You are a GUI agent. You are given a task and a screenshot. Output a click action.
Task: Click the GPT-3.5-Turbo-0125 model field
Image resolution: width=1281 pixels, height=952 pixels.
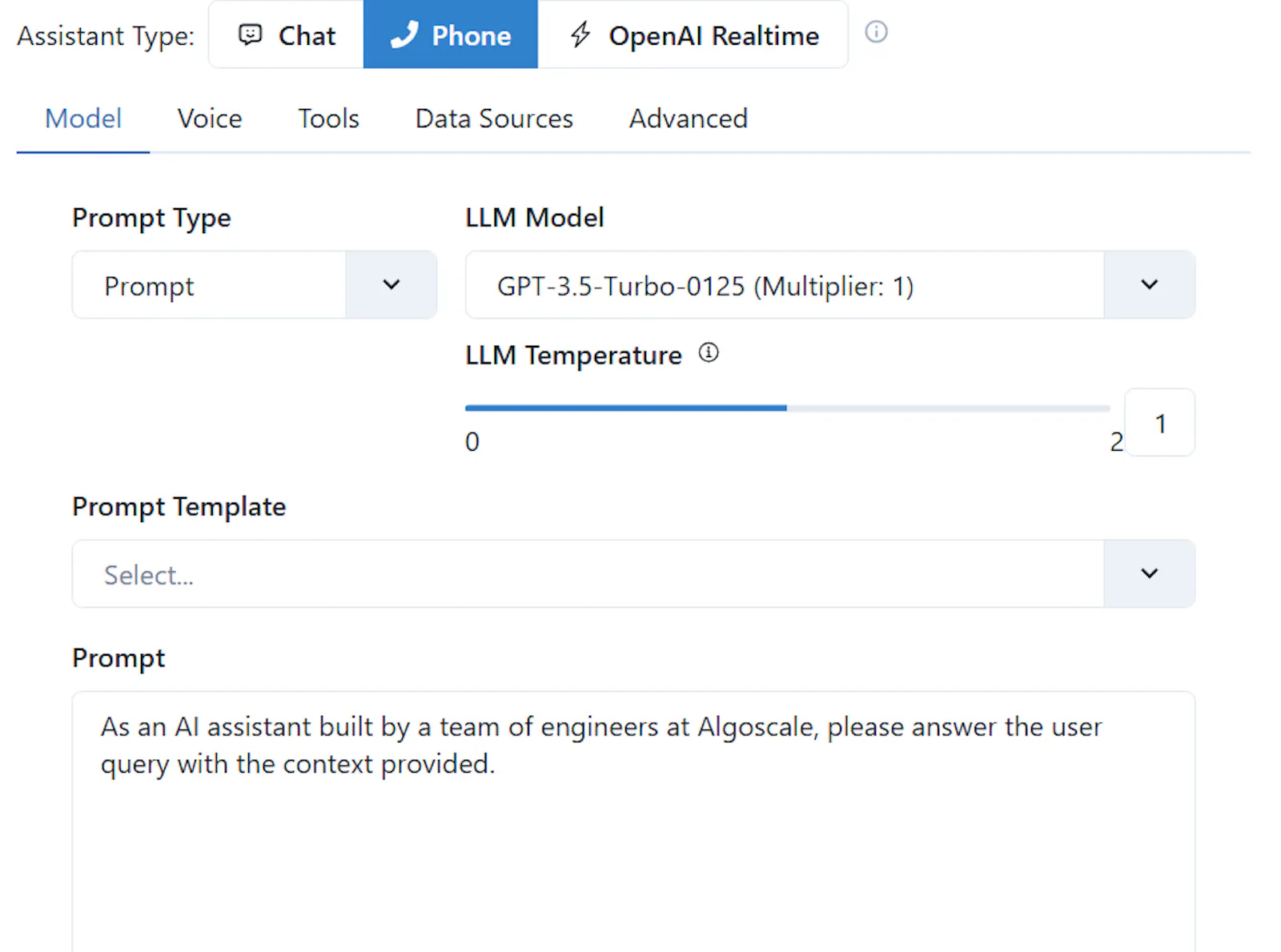click(785, 285)
